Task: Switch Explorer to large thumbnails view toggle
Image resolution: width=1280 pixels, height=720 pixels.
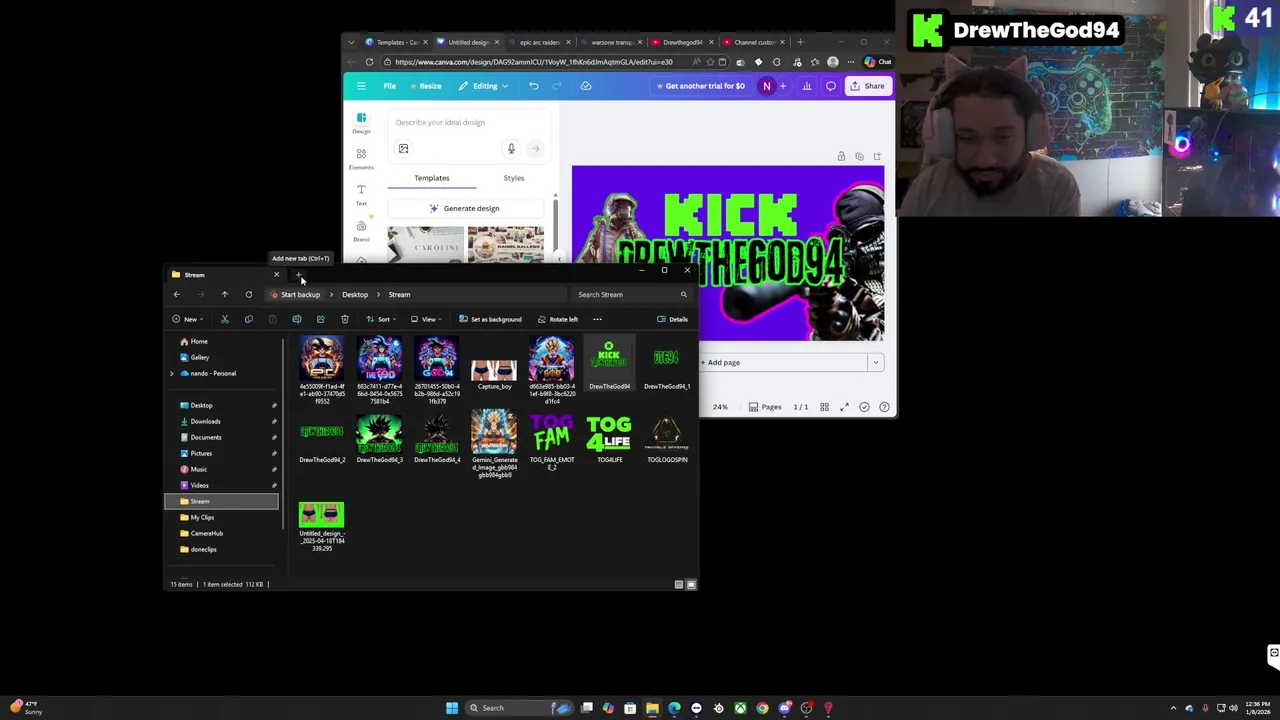Action: pos(691,584)
